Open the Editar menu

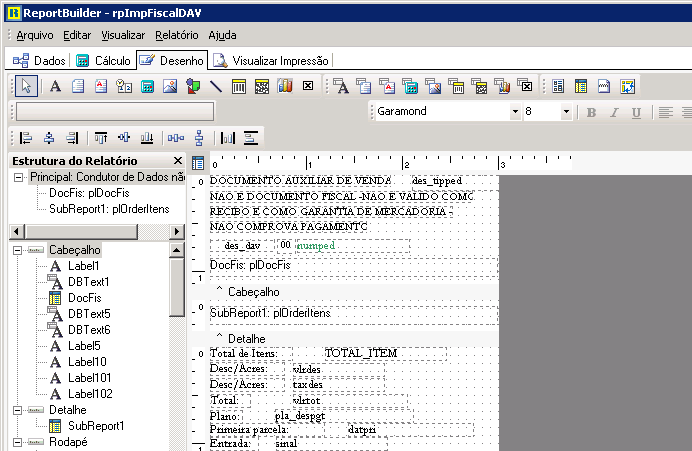(77, 35)
